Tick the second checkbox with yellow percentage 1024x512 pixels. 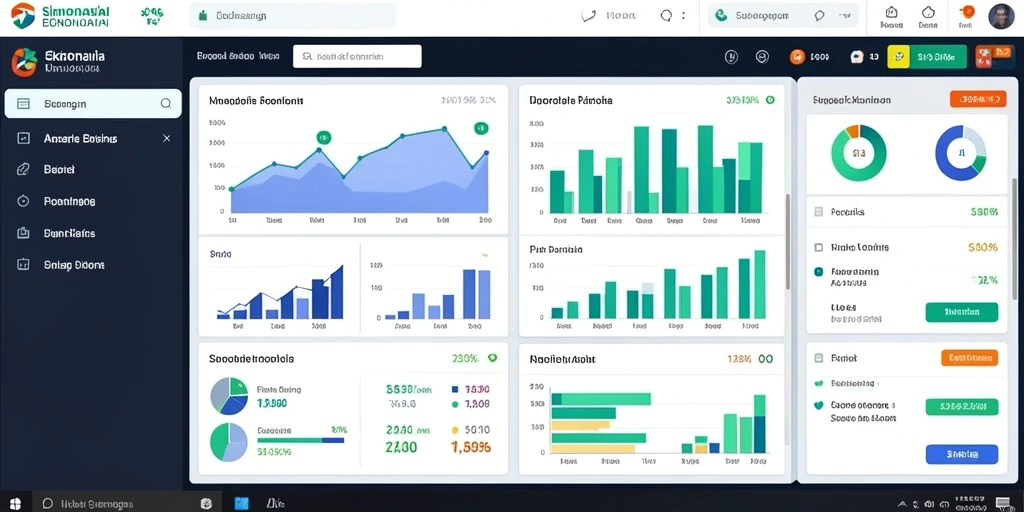818,248
